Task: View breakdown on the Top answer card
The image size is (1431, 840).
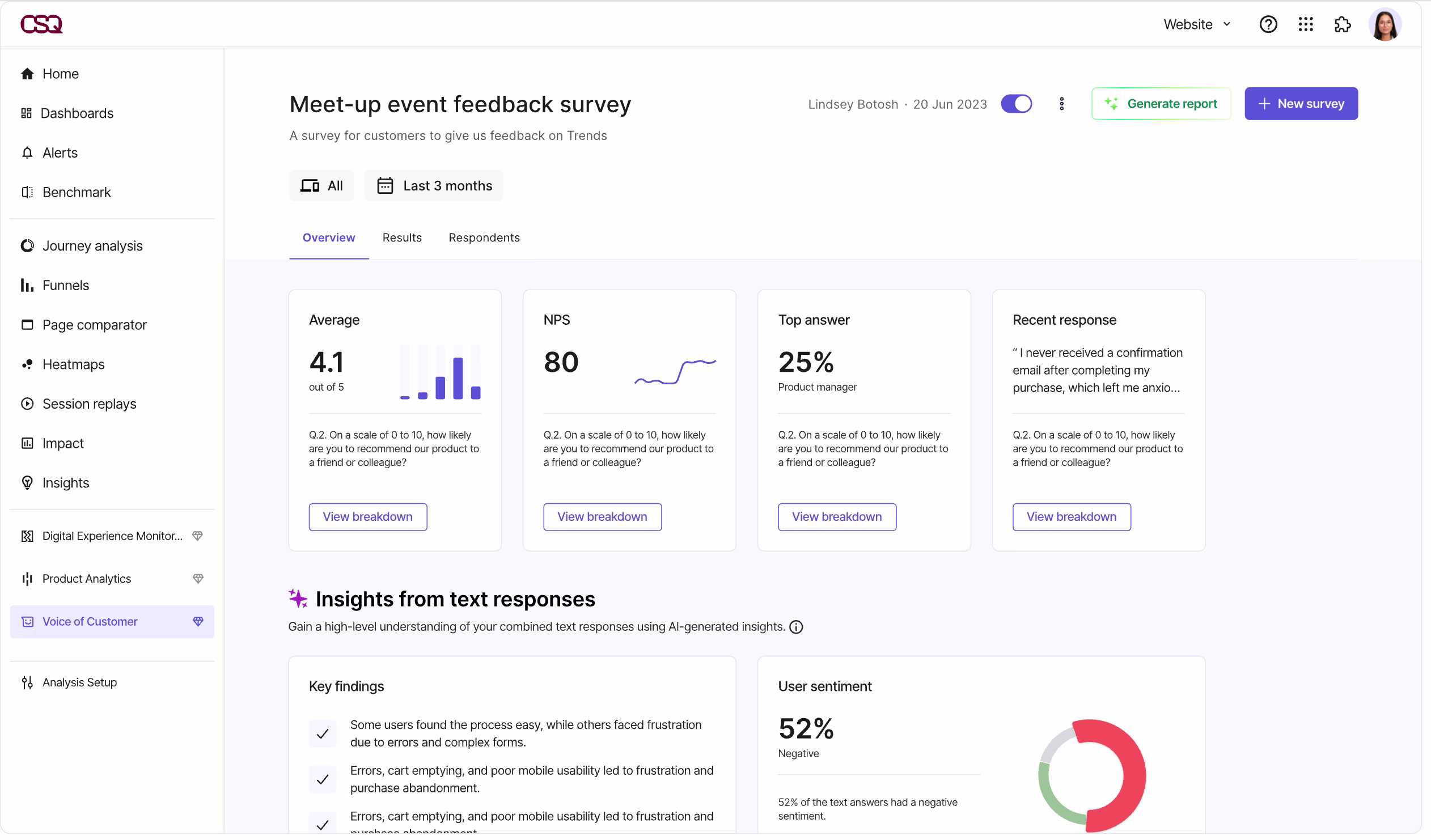Action: coord(837,517)
